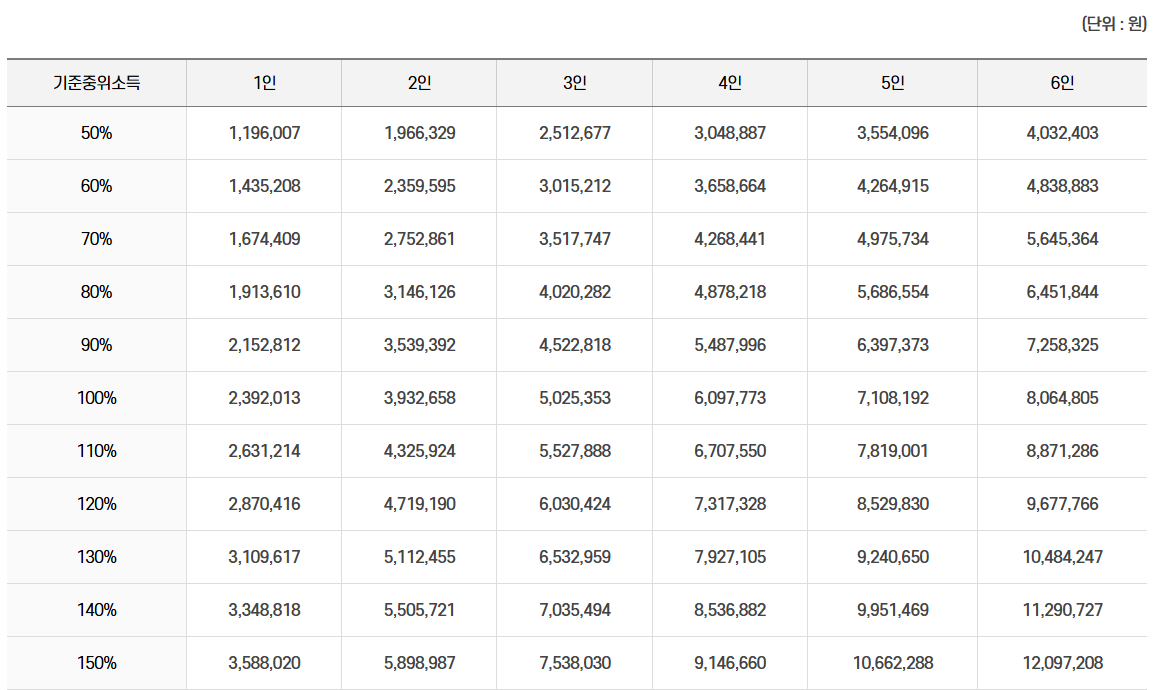1163x690 pixels.
Task: Click cell 8,536,882
Action: pos(730,610)
